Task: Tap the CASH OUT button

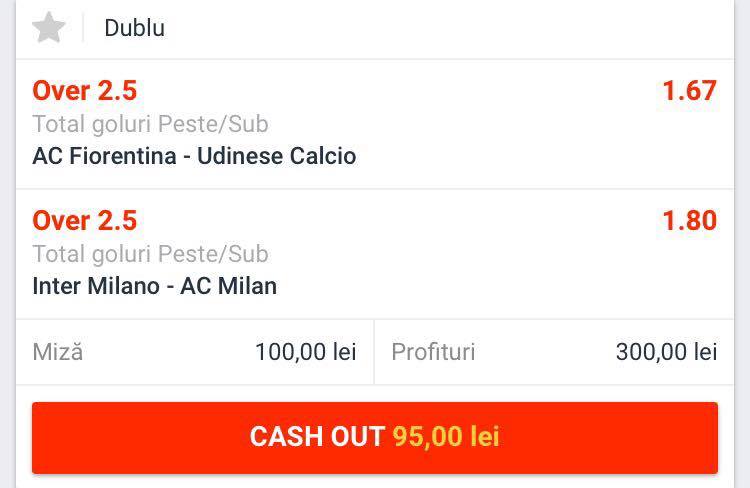Action: tap(375, 438)
